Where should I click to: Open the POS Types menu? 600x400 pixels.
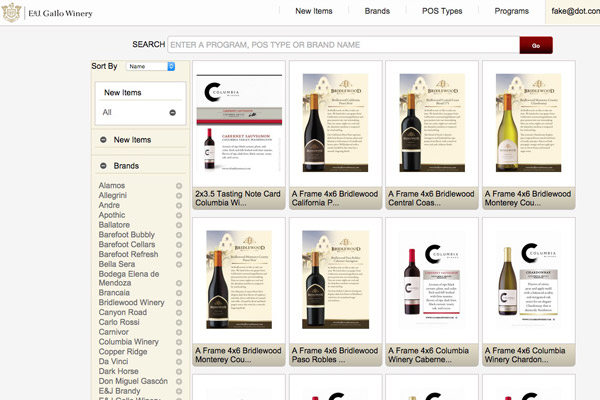tap(442, 11)
